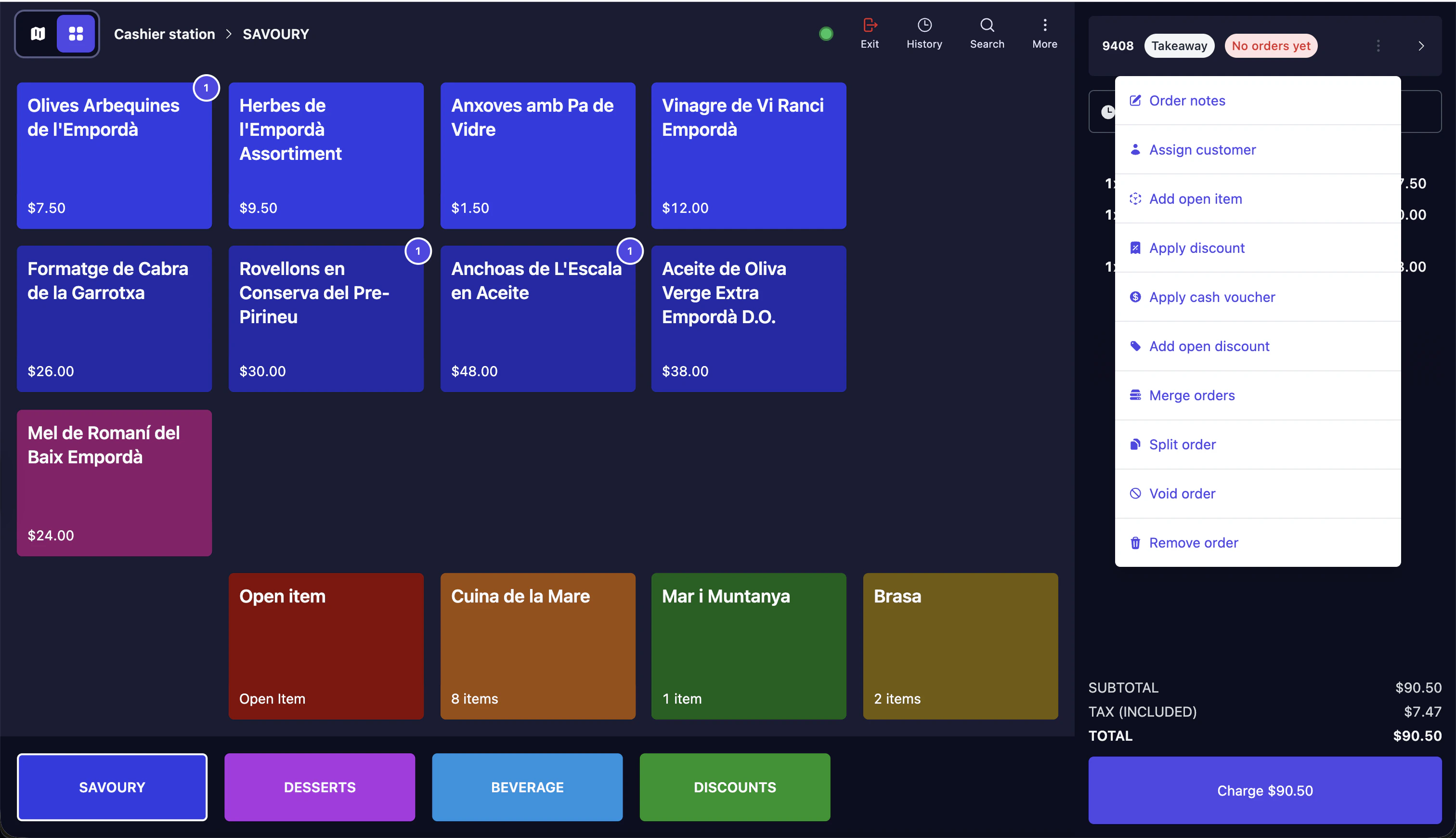Open the BEVERAGE category

(x=527, y=787)
